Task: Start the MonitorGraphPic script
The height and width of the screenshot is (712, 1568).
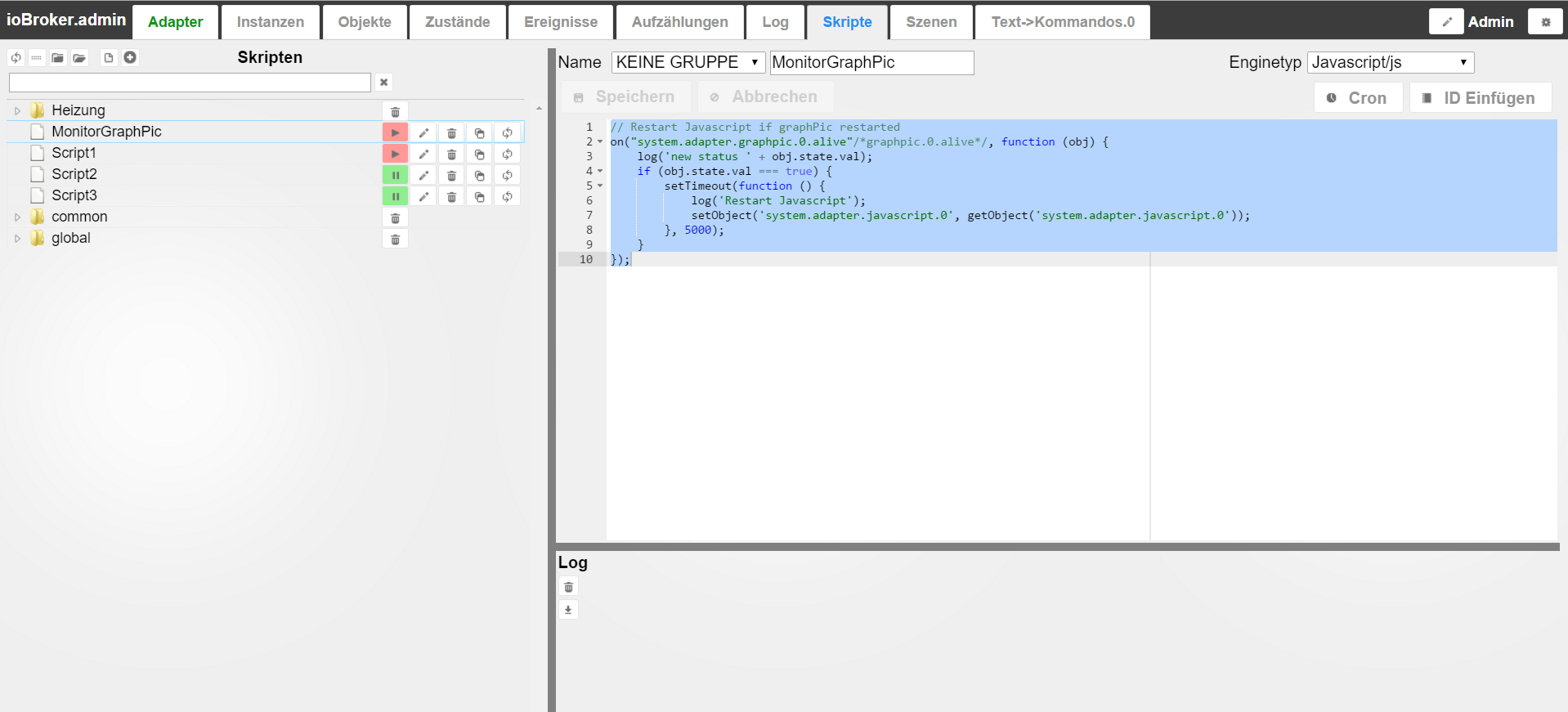Action: point(395,133)
